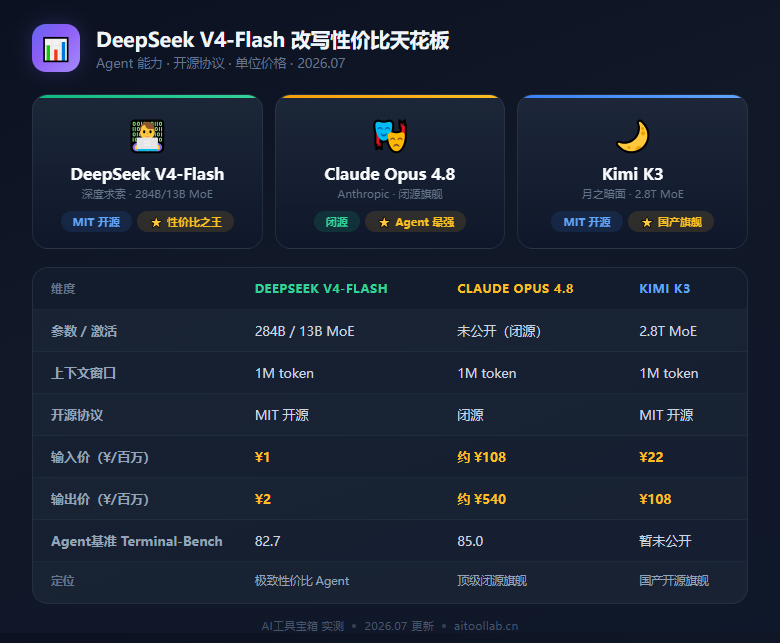This screenshot has width=780, height=643.
Task: Click the 暂未公开 cell
Action: (x=665, y=541)
